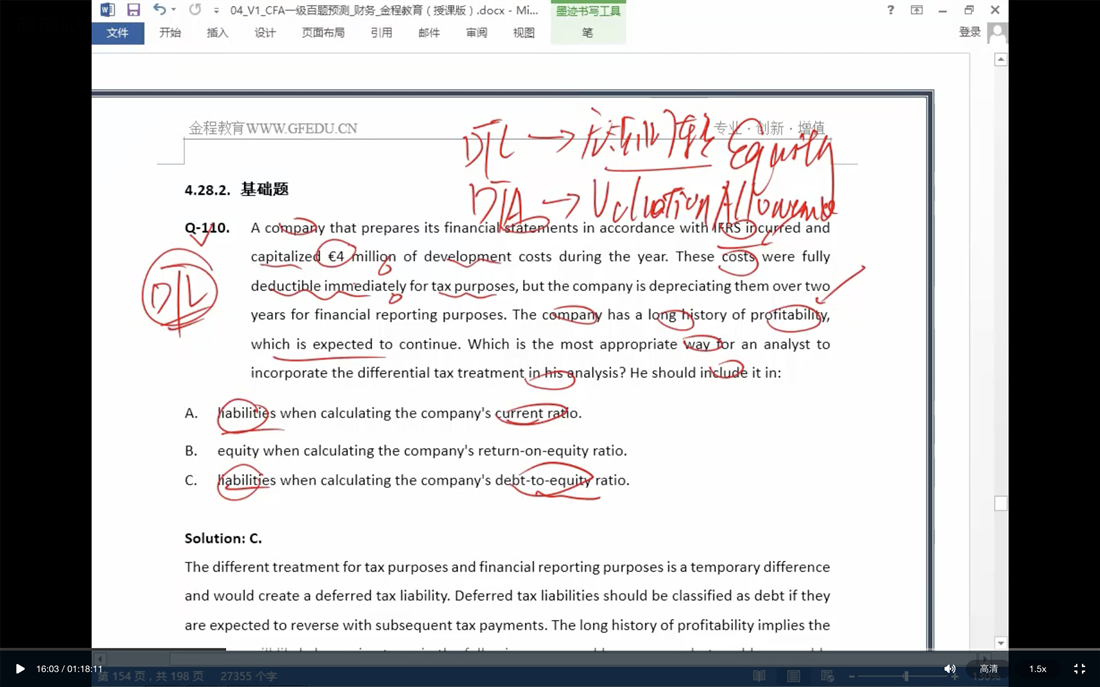
Task: Save the document with the floppy disk icon
Action: (x=133, y=10)
